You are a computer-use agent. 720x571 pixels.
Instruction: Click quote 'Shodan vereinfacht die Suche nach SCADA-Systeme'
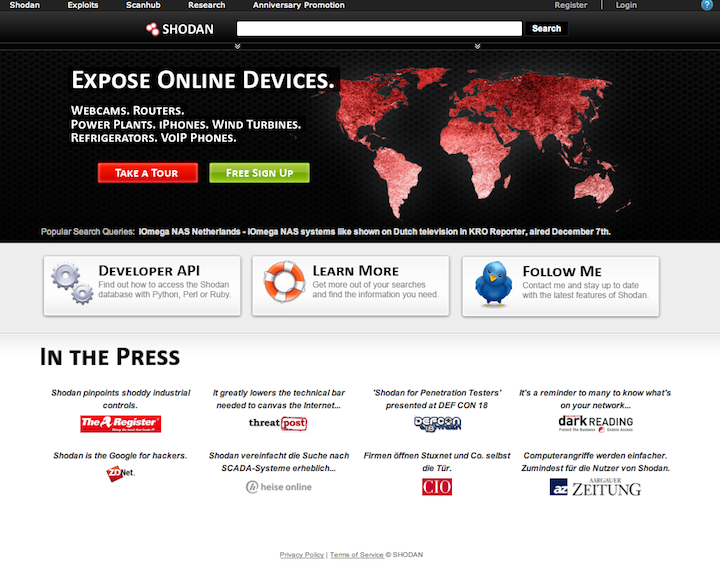point(279,462)
